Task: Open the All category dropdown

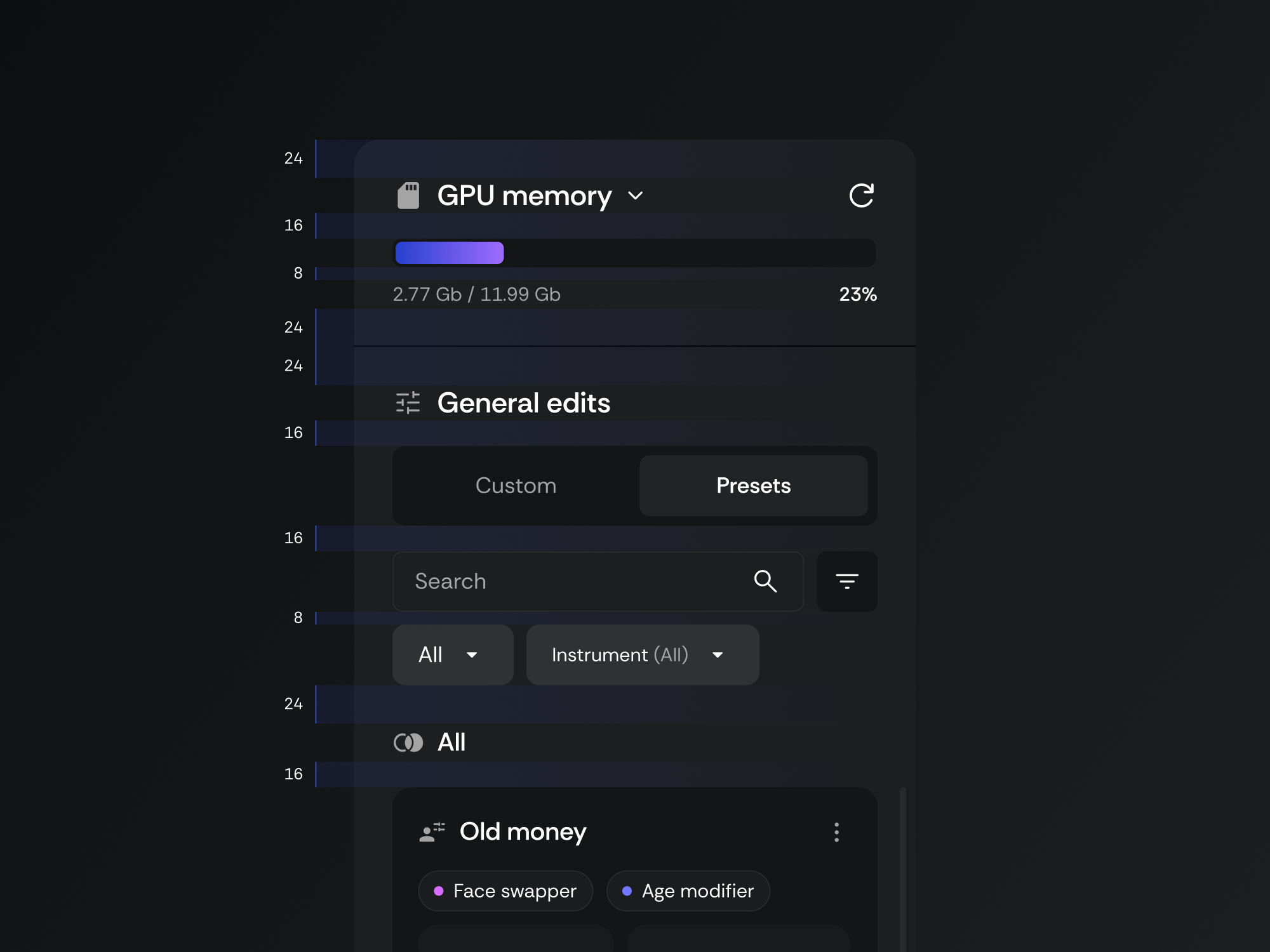Action: click(x=452, y=655)
